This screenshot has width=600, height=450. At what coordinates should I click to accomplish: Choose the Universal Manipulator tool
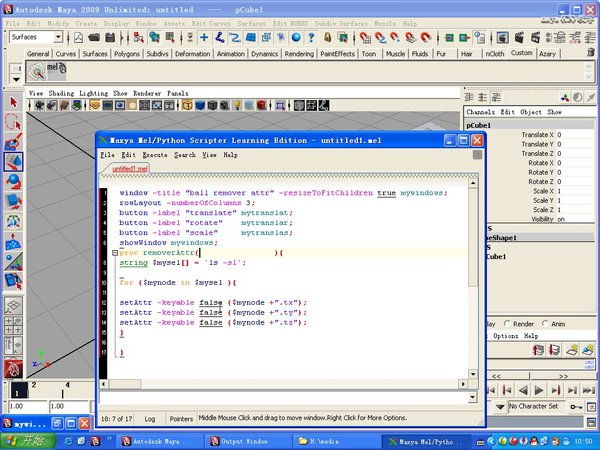pyautogui.click(x=13, y=221)
